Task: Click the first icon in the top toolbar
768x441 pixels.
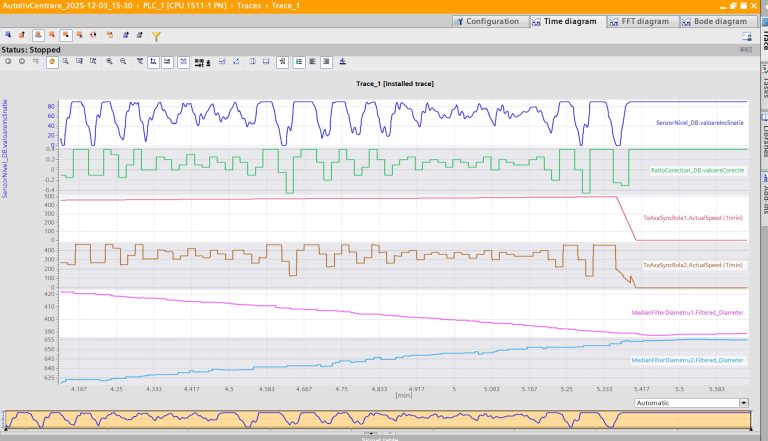Action: [x=8, y=35]
